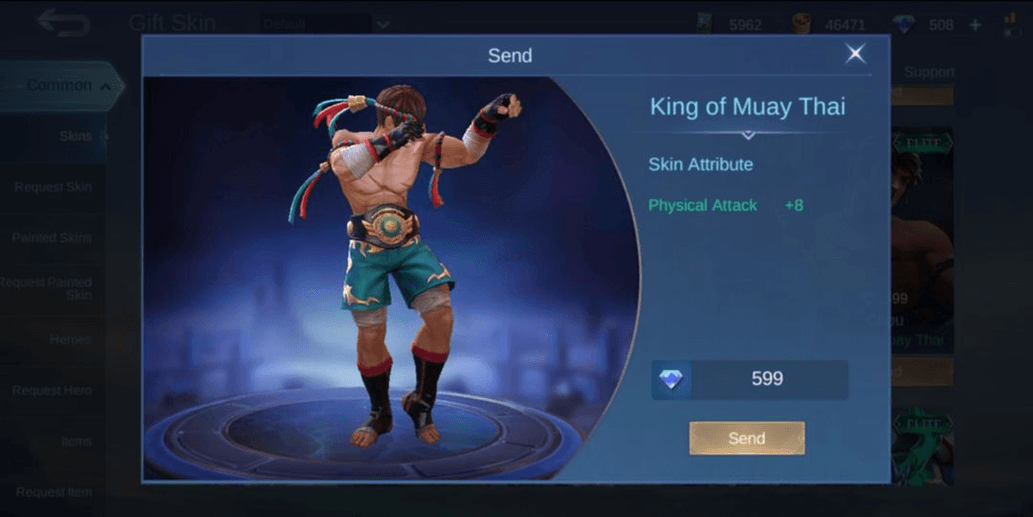Select Items in the sidebar
The width and height of the screenshot is (1033, 517).
[x=76, y=441]
